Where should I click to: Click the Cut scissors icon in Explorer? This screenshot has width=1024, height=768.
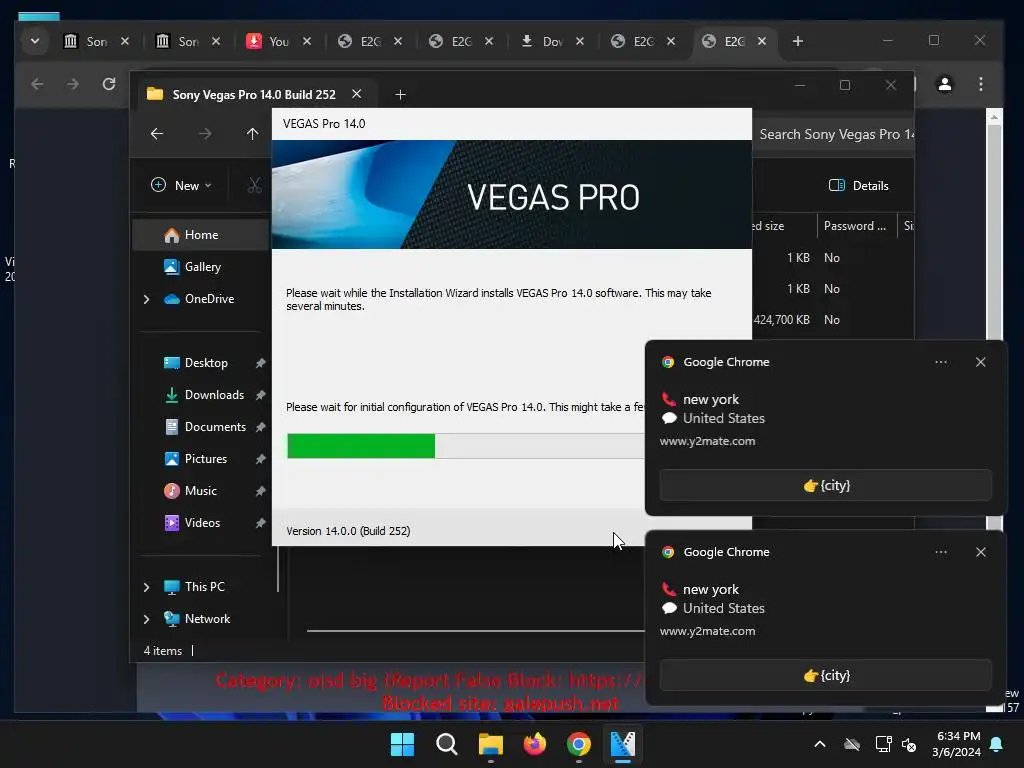[x=255, y=185]
